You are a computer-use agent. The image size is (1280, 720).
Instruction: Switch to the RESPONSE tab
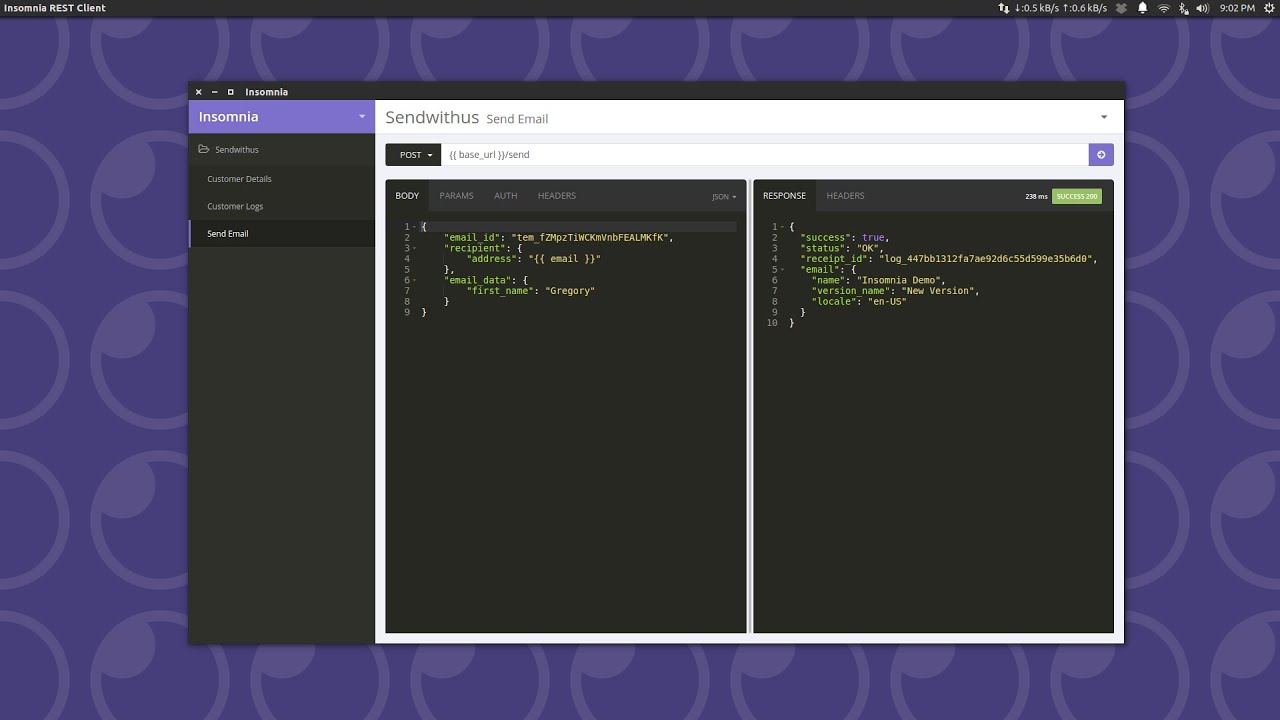pyautogui.click(x=784, y=196)
